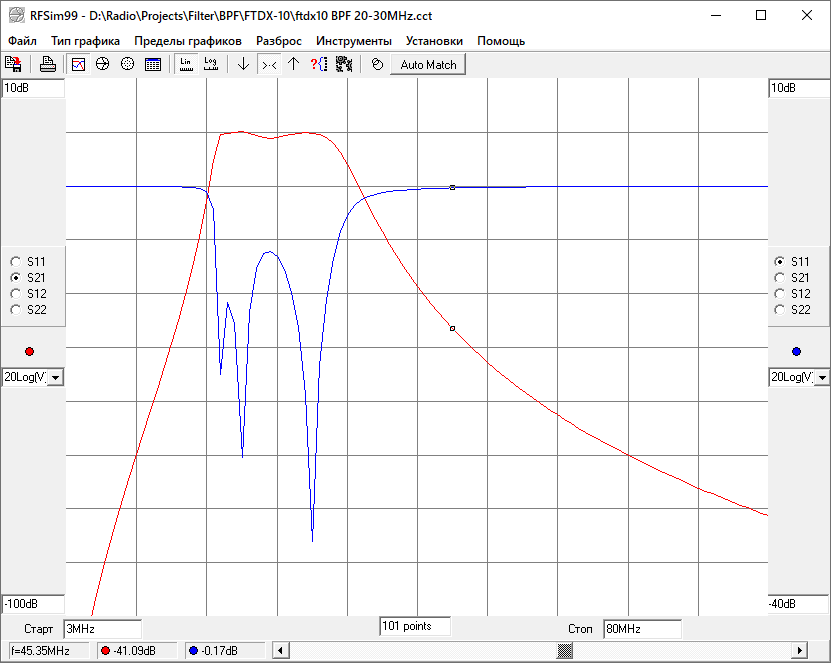831x663 pixels.
Task: Choose S21 radio button on right panel
Action: [779, 278]
